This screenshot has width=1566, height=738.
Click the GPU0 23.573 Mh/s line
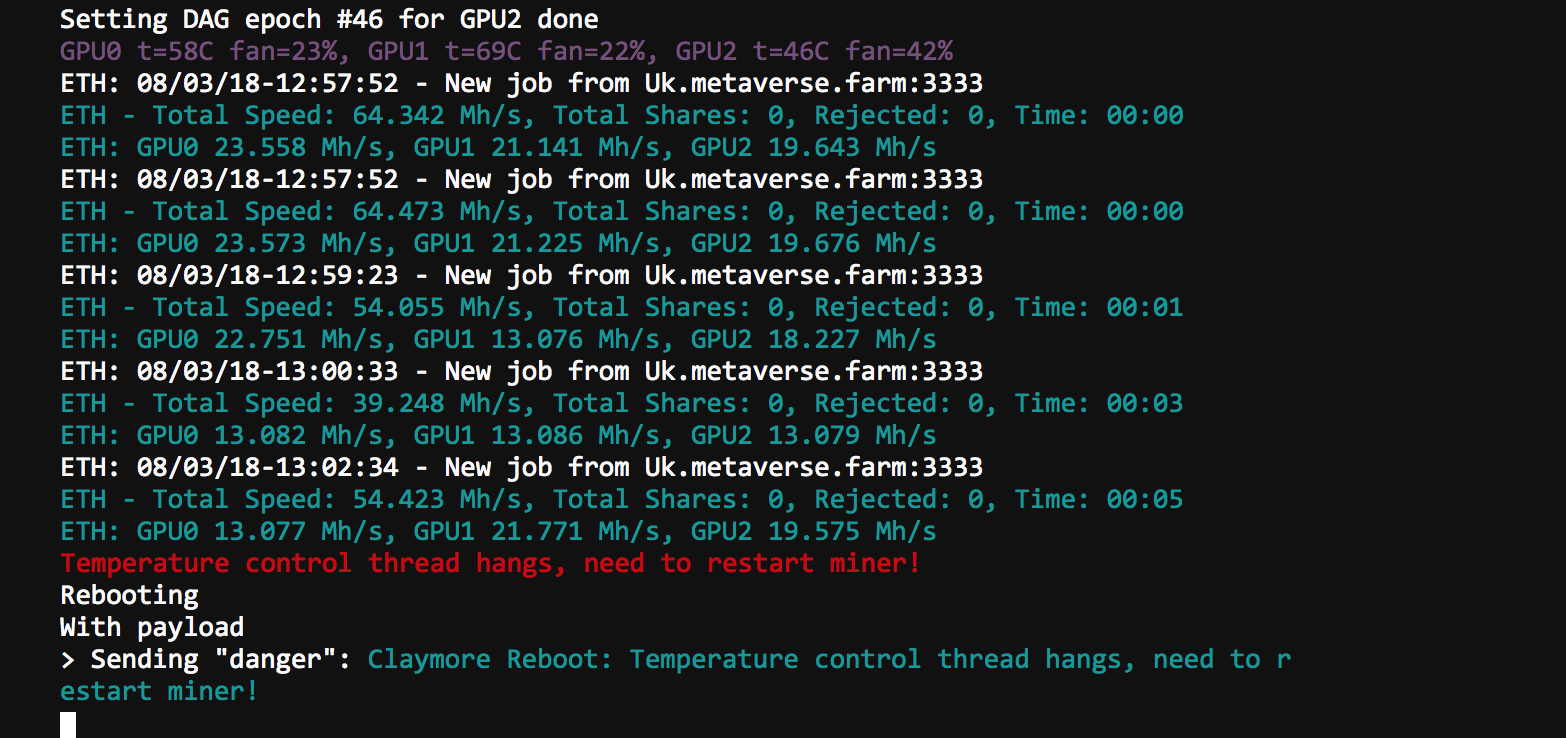(x=498, y=243)
